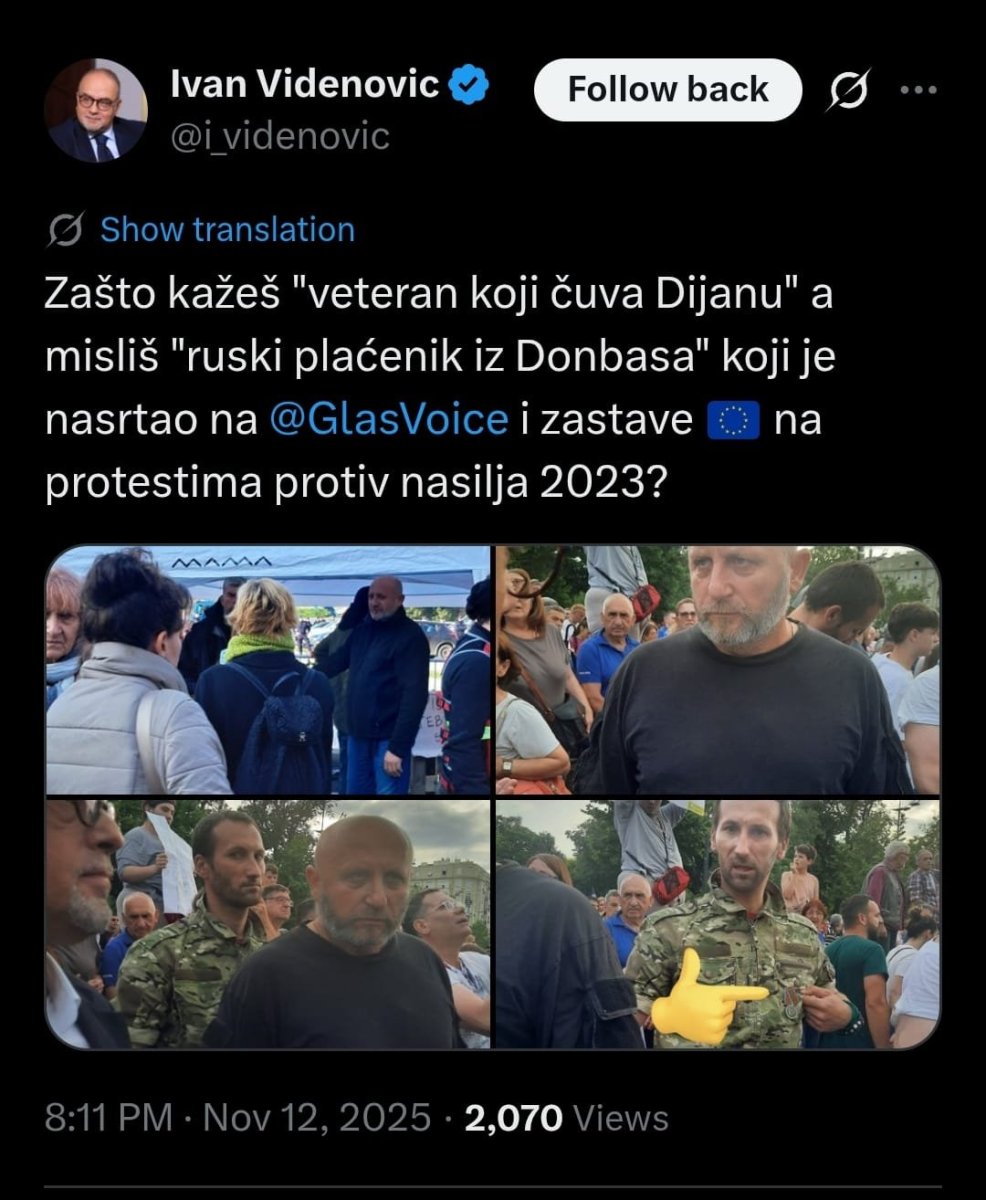Click the Nov 12, 2025 date
Image resolution: width=986 pixels, height=1200 pixels.
pos(317,1116)
